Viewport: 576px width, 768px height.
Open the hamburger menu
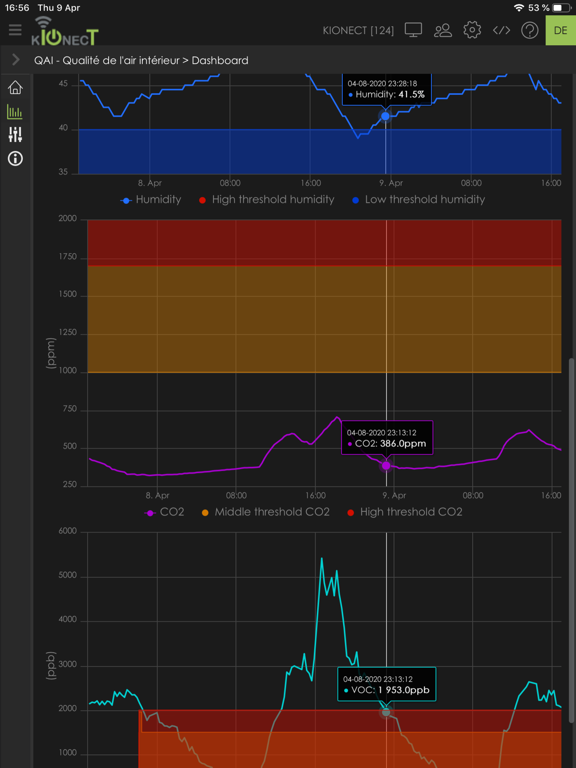click(15, 30)
